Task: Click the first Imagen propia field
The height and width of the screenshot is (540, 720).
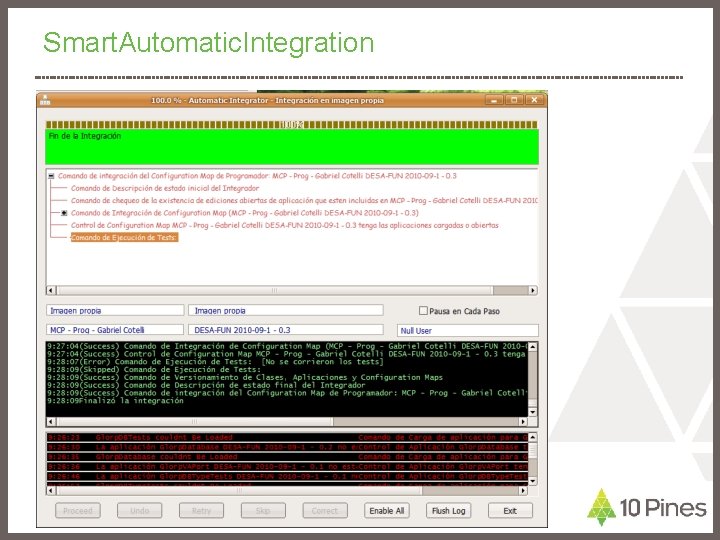Action: 115,310
